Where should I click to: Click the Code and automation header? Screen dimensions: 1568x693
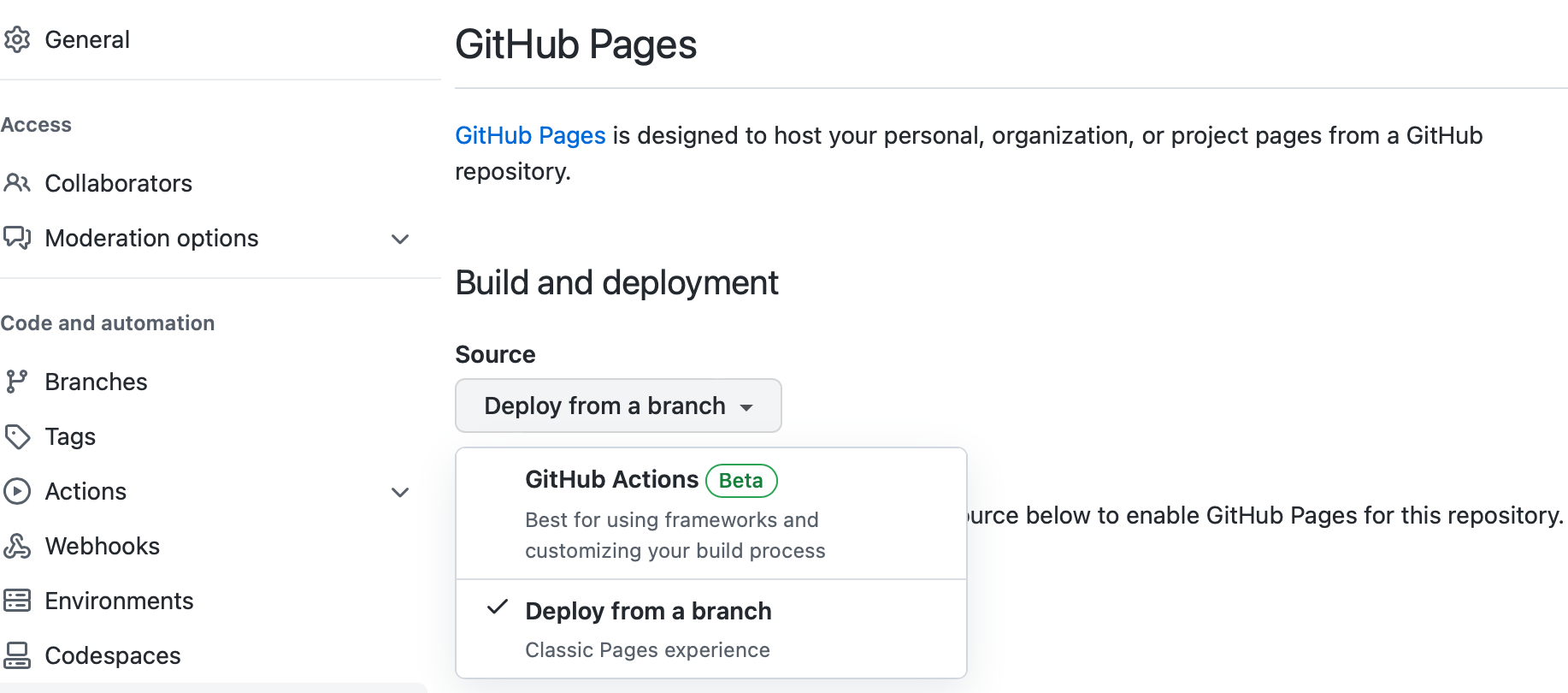point(108,323)
